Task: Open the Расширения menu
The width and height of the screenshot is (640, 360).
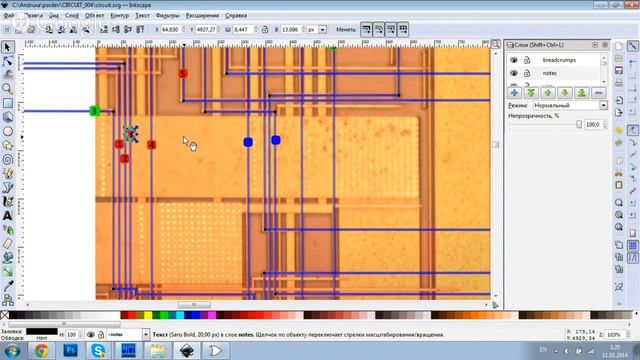Action: point(202,16)
